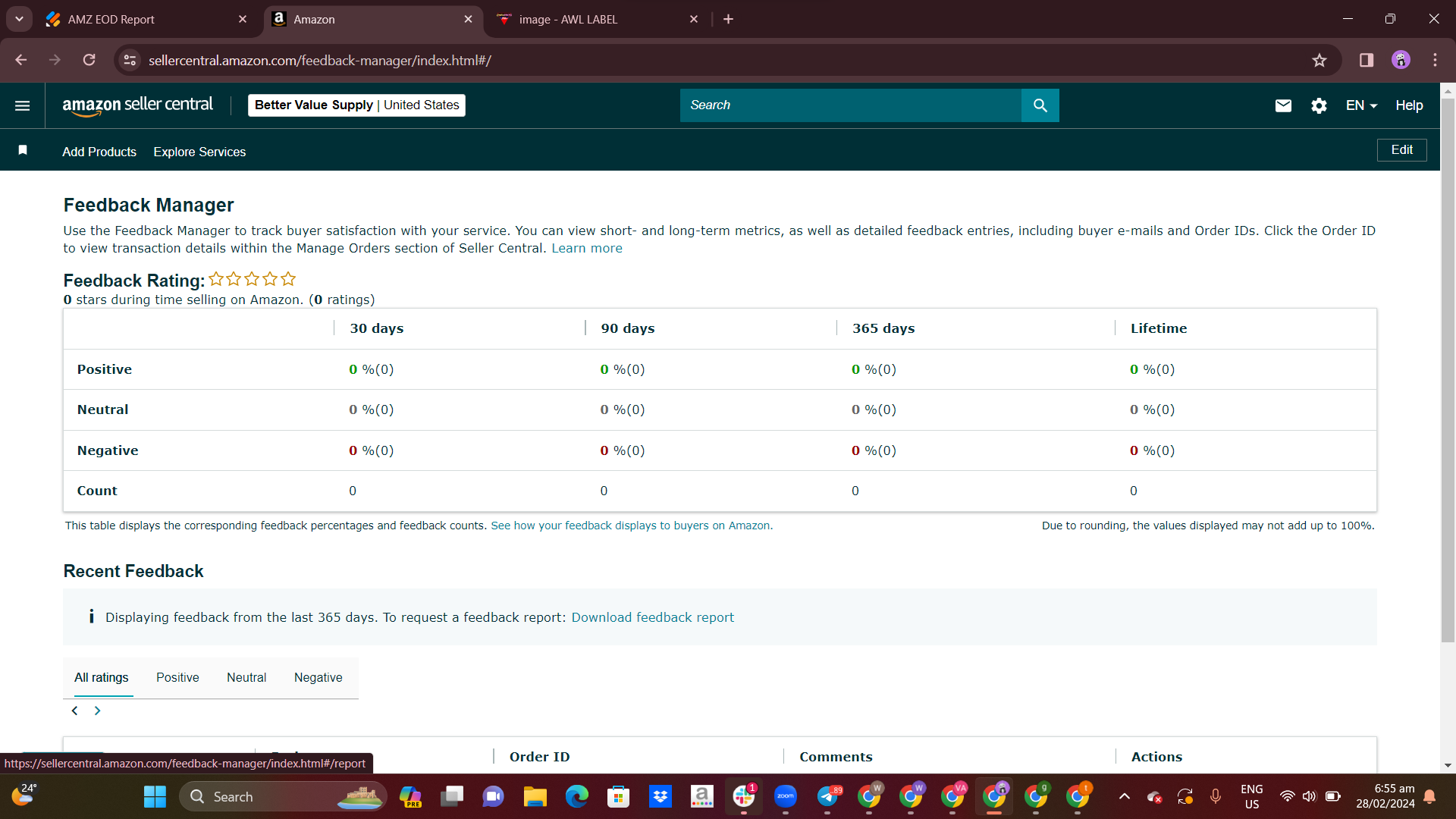Image resolution: width=1456 pixels, height=819 pixels.
Task: Click in the Seller Central search field
Action: pos(851,105)
